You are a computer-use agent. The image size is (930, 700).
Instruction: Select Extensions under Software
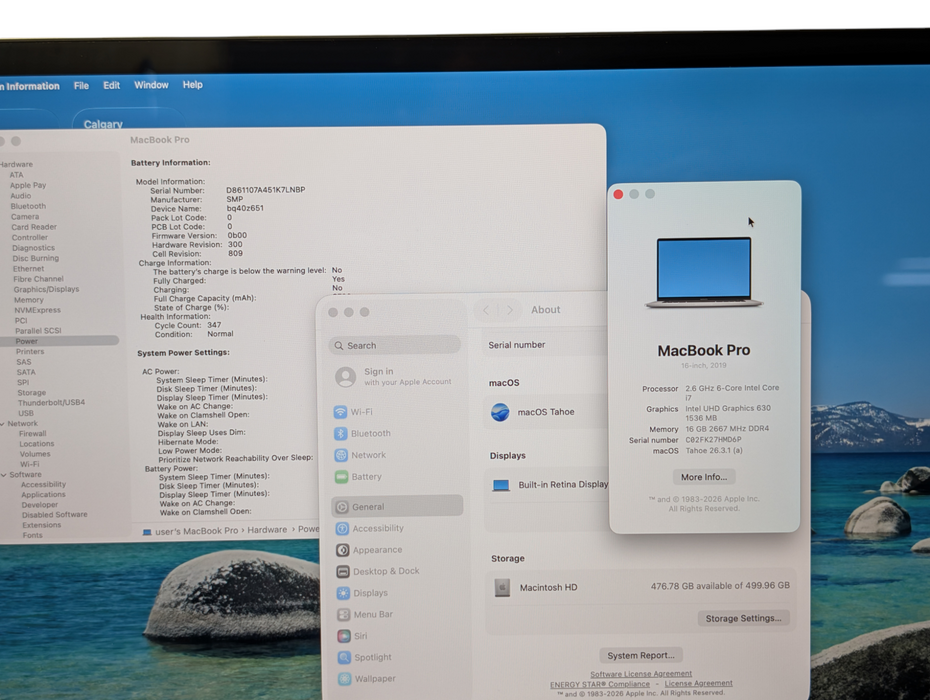pyautogui.click(x=42, y=525)
